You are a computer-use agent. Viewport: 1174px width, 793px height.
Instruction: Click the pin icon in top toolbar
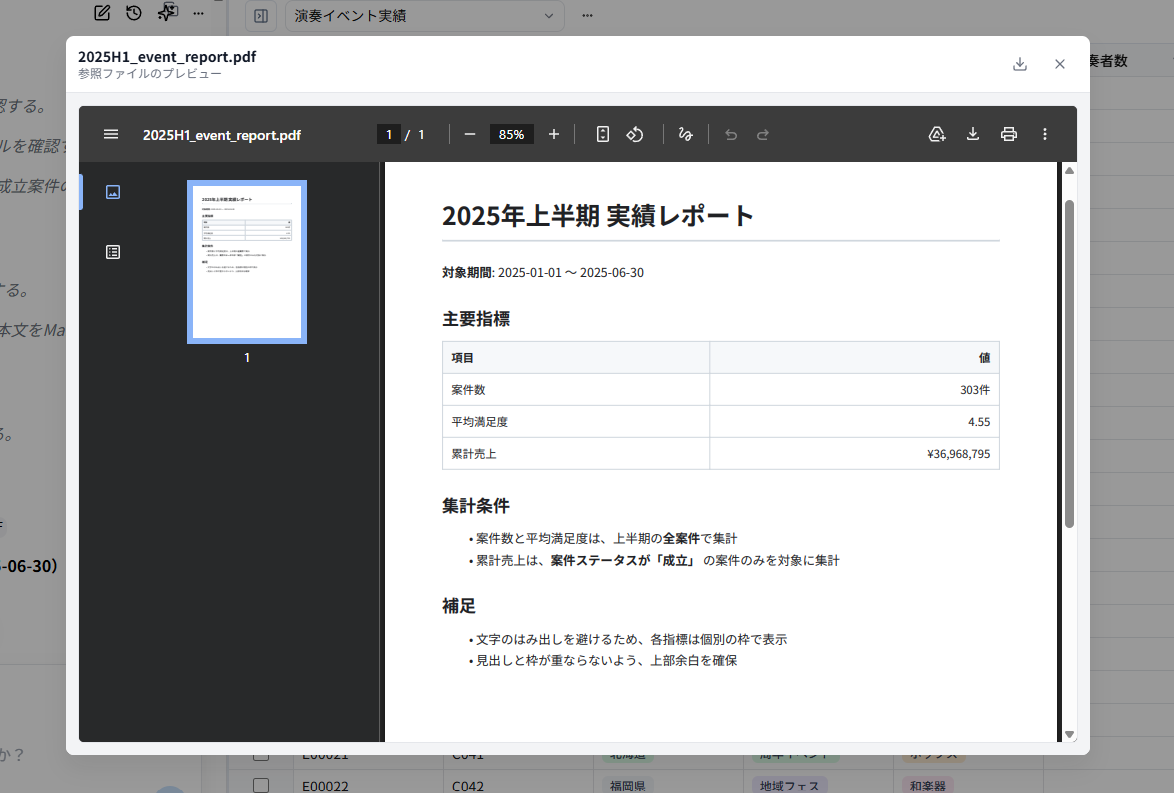pos(167,12)
